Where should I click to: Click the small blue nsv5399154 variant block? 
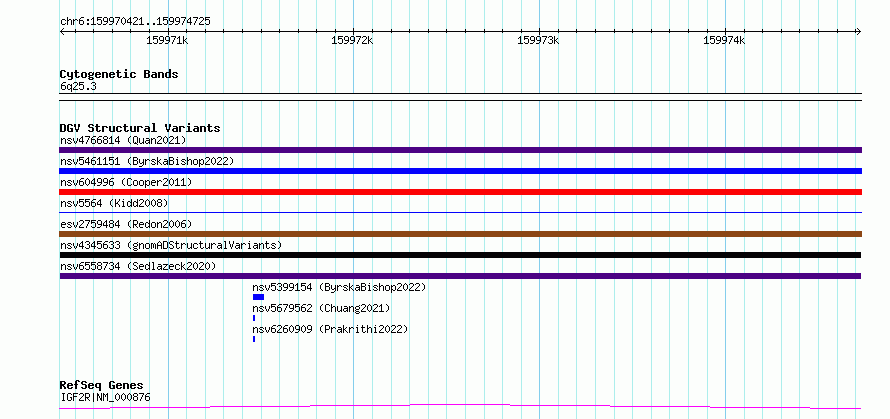(258, 297)
